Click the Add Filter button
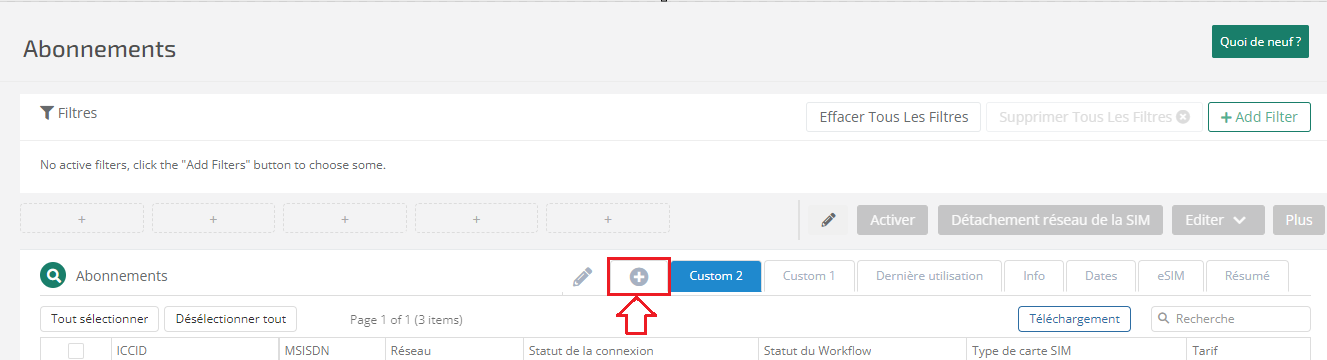1327x360 pixels. coord(1259,117)
